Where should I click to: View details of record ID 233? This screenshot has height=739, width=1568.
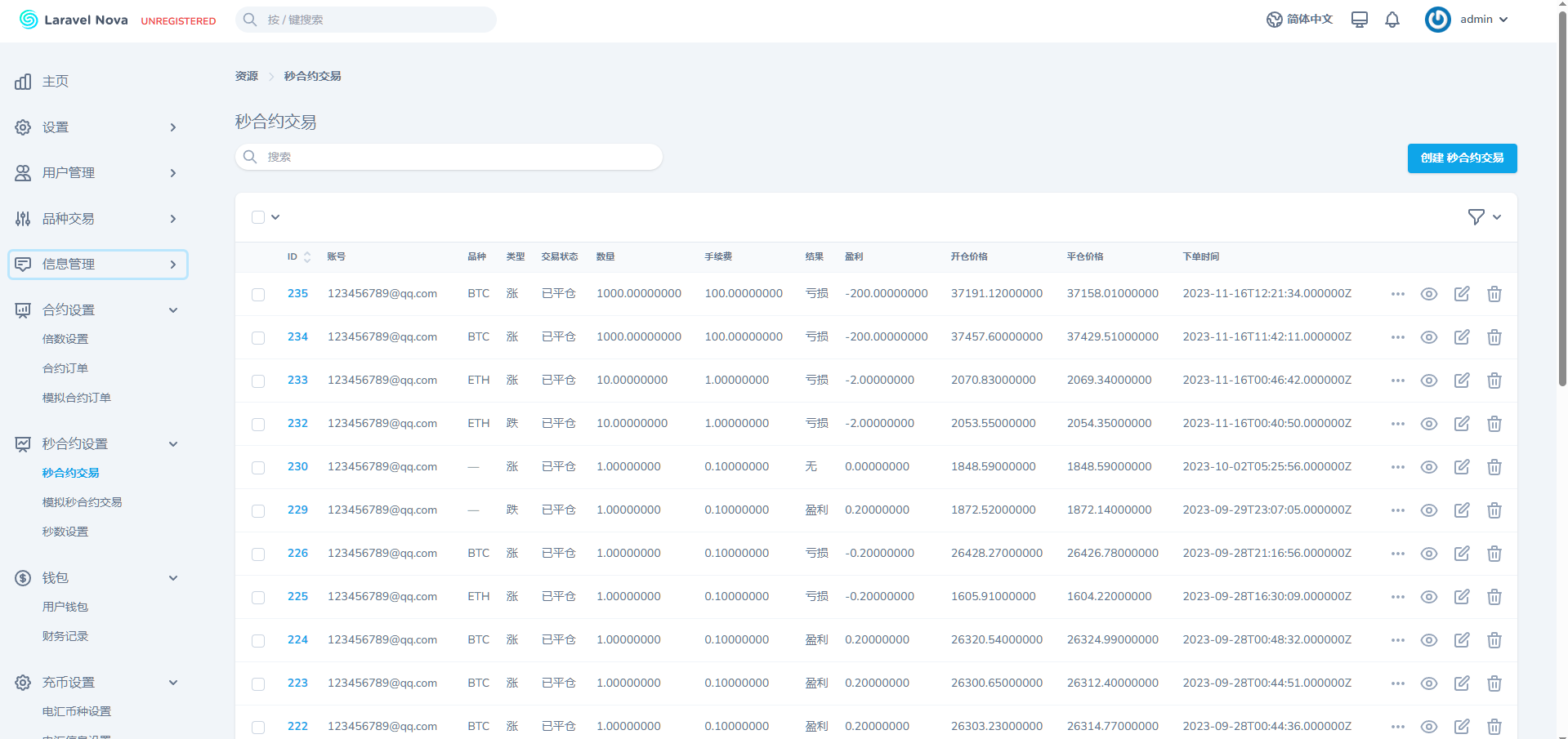[x=1429, y=381]
